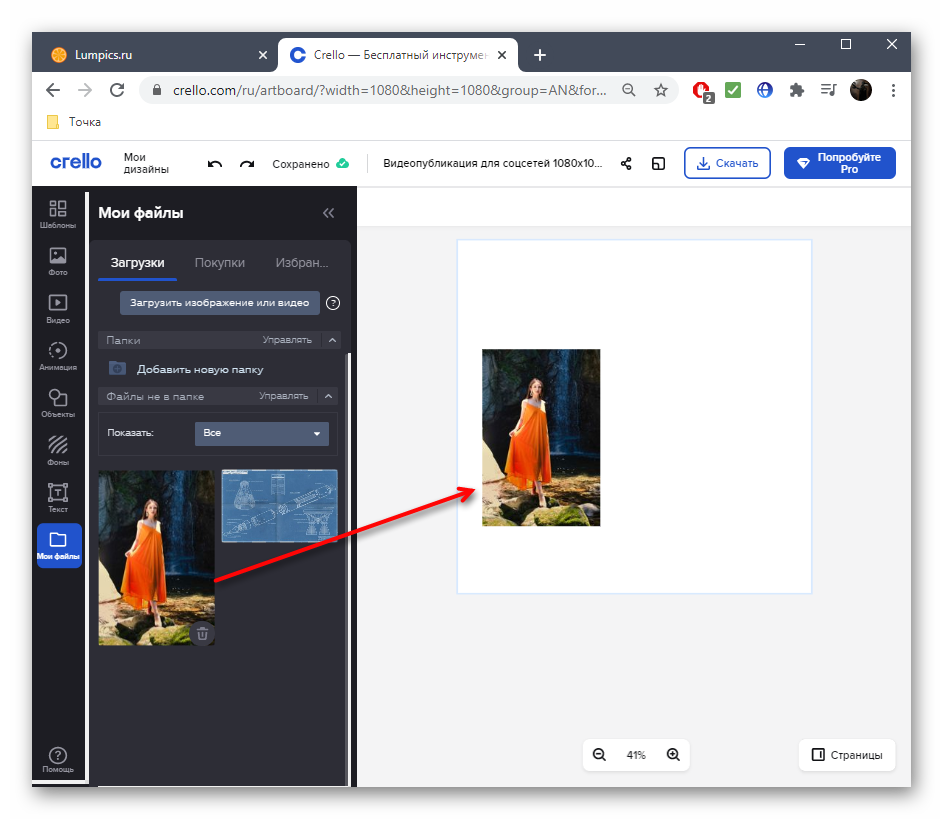Open the Объекты sidebar section
Screen dimensions: 943x819
58,402
